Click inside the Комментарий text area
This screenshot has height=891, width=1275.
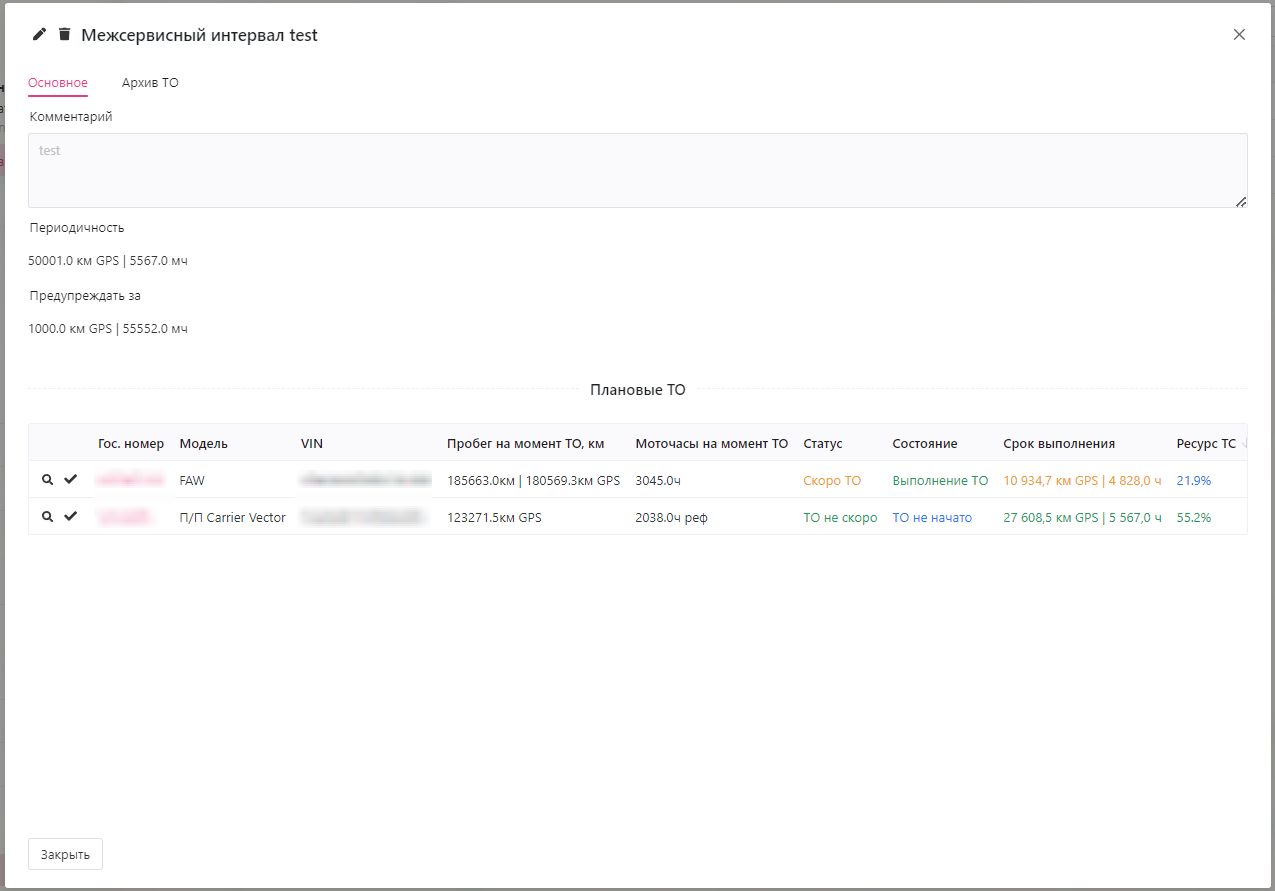point(638,171)
